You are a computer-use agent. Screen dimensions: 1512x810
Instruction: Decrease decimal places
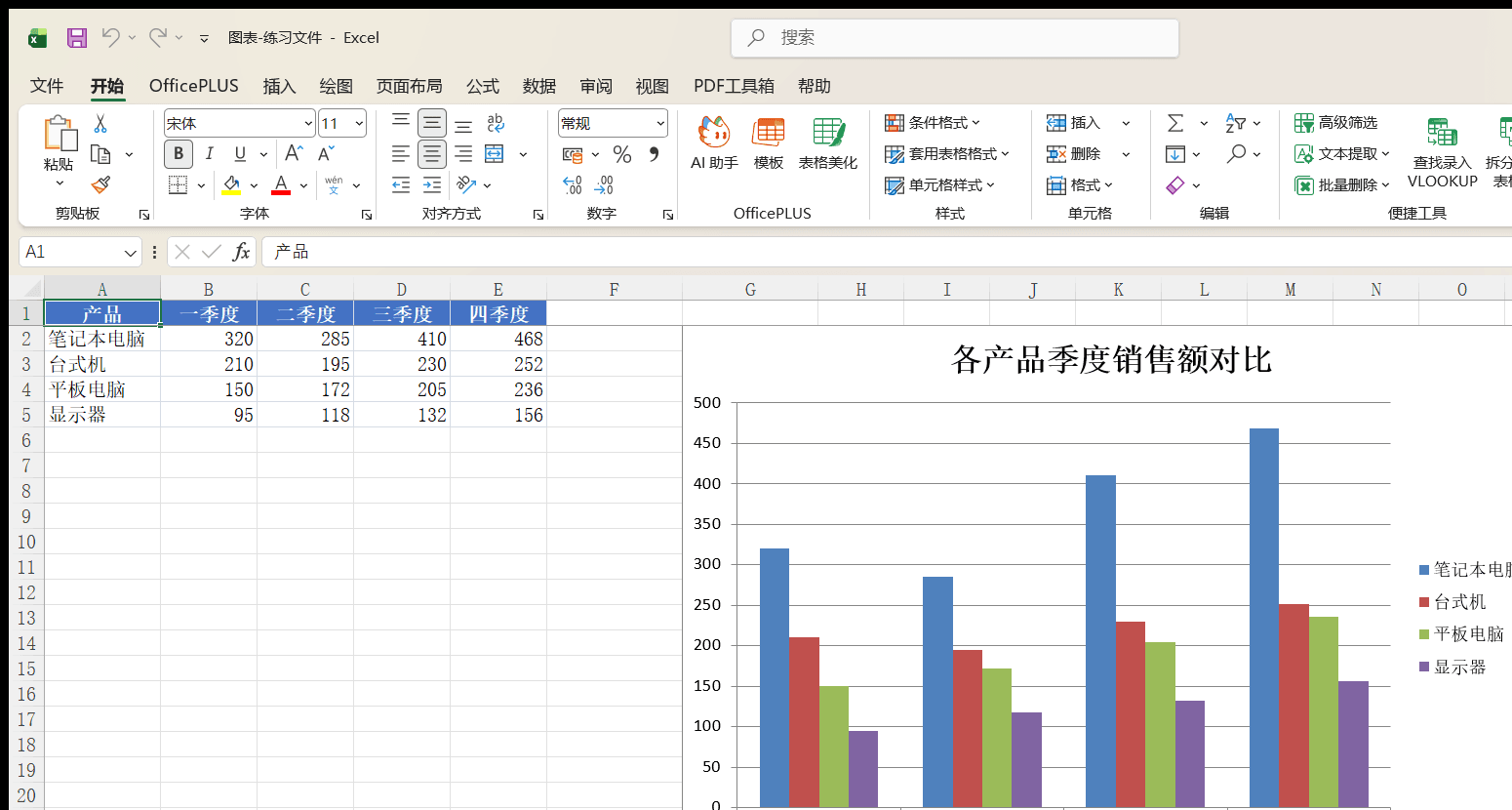pyautogui.click(x=604, y=184)
